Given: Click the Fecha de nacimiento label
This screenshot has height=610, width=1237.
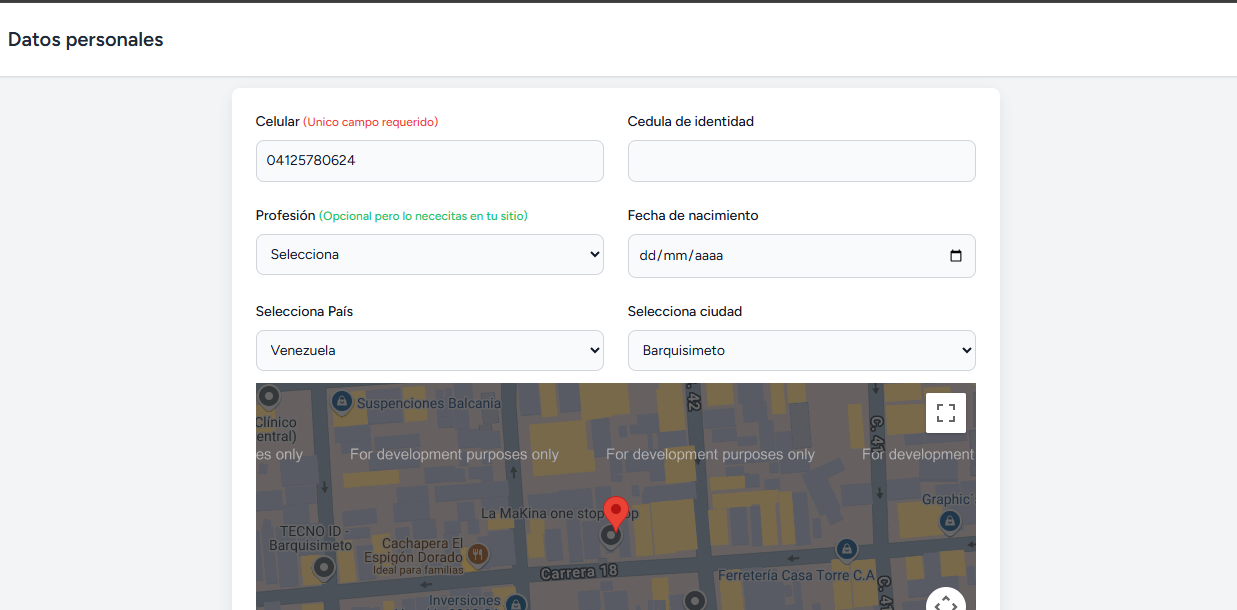Looking at the screenshot, I should tap(693, 215).
